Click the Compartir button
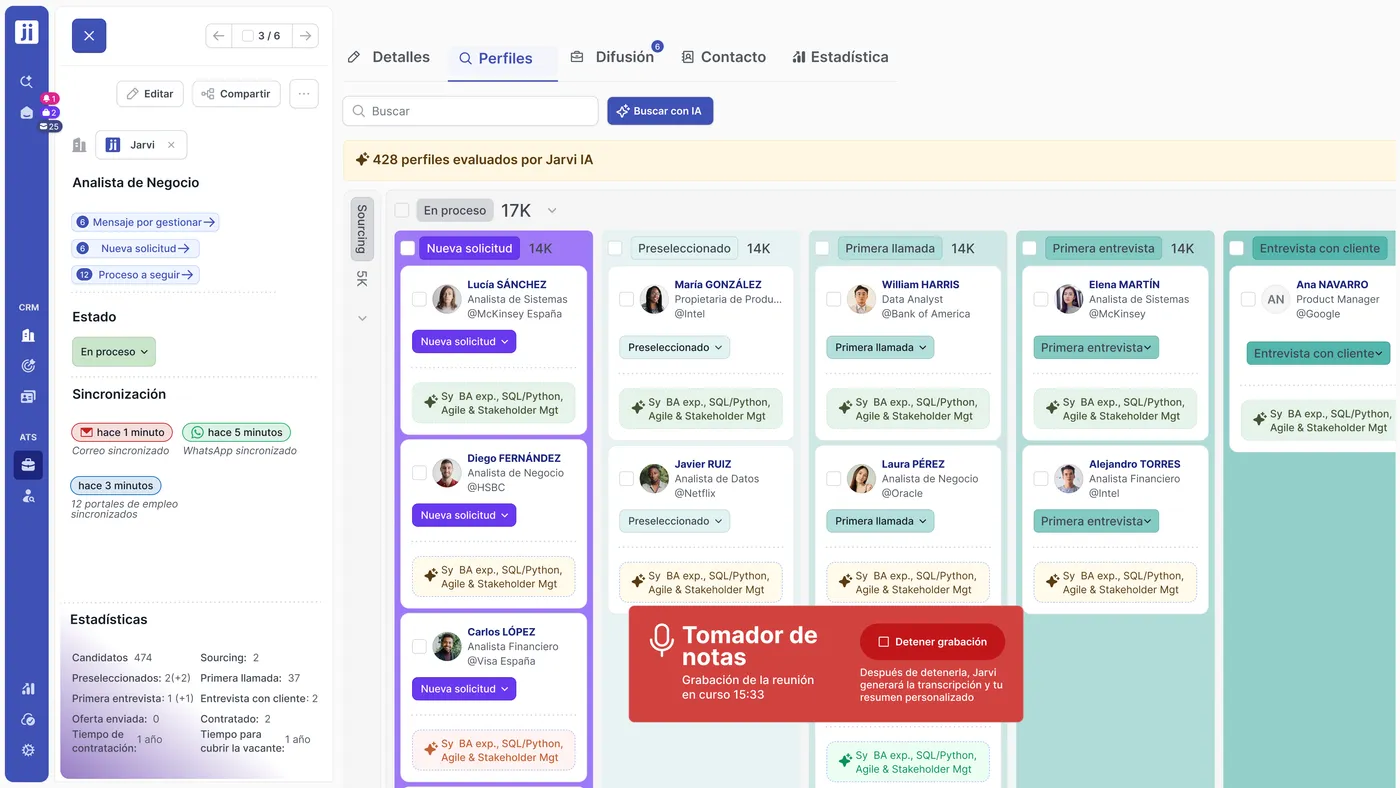 pyautogui.click(x=236, y=94)
